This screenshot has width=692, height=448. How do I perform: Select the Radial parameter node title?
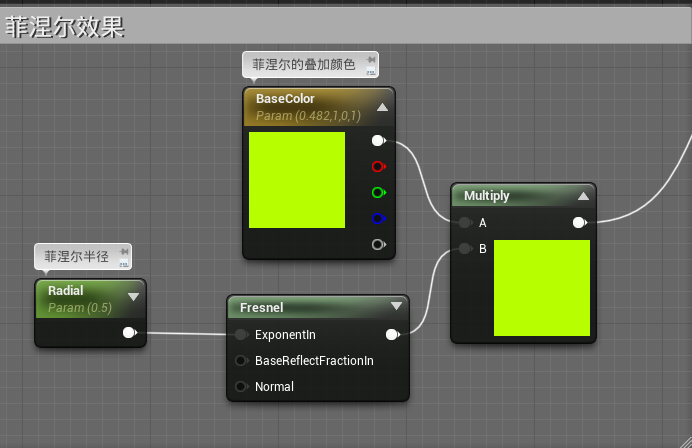coord(65,290)
